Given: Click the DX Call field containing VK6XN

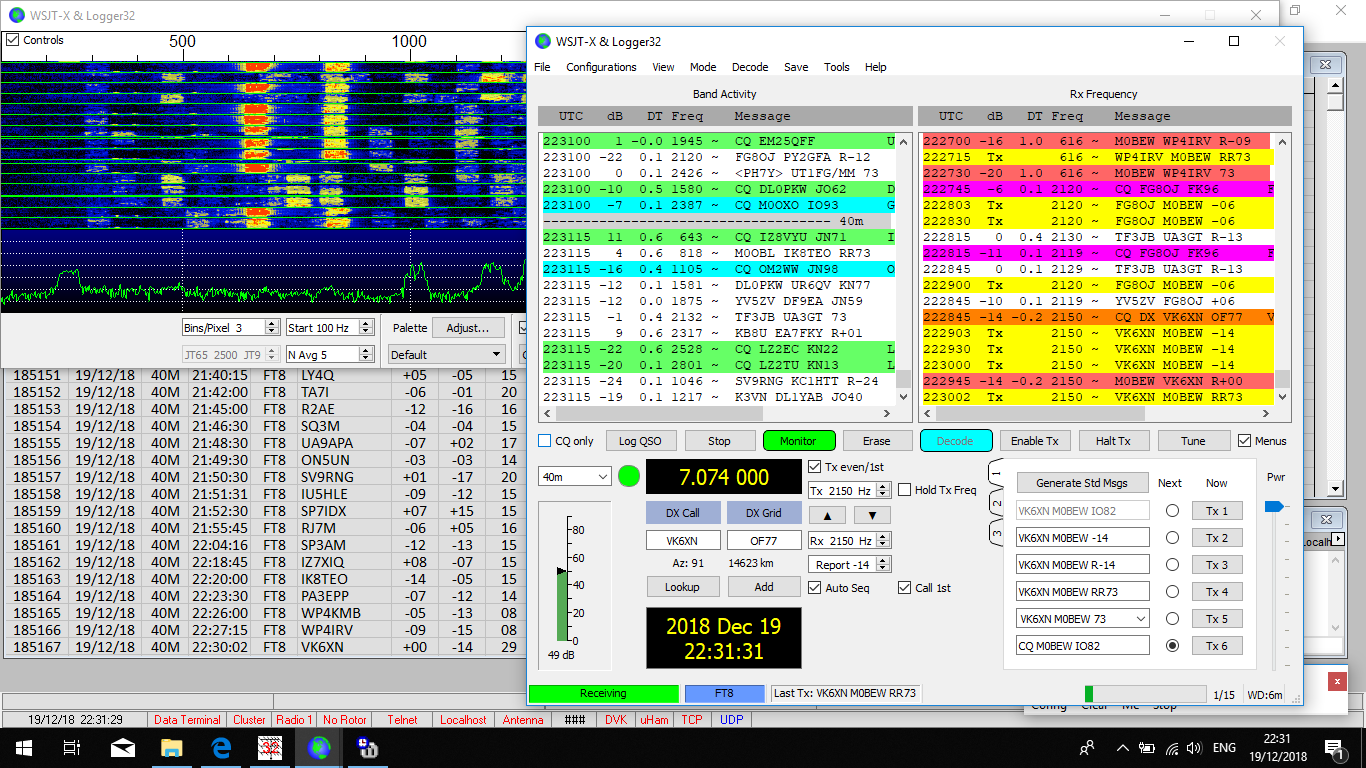Looking at the screenshot, I should pyautogui.click(x=683, y=540).
